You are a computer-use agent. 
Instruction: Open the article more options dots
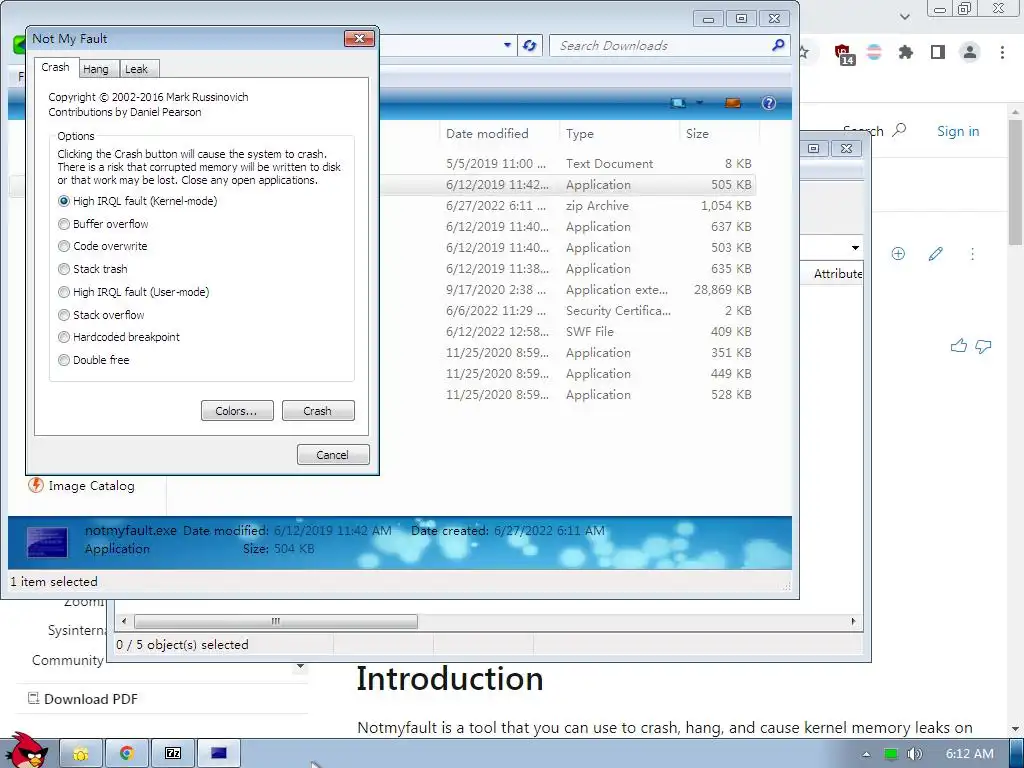[x=972, y=254]
